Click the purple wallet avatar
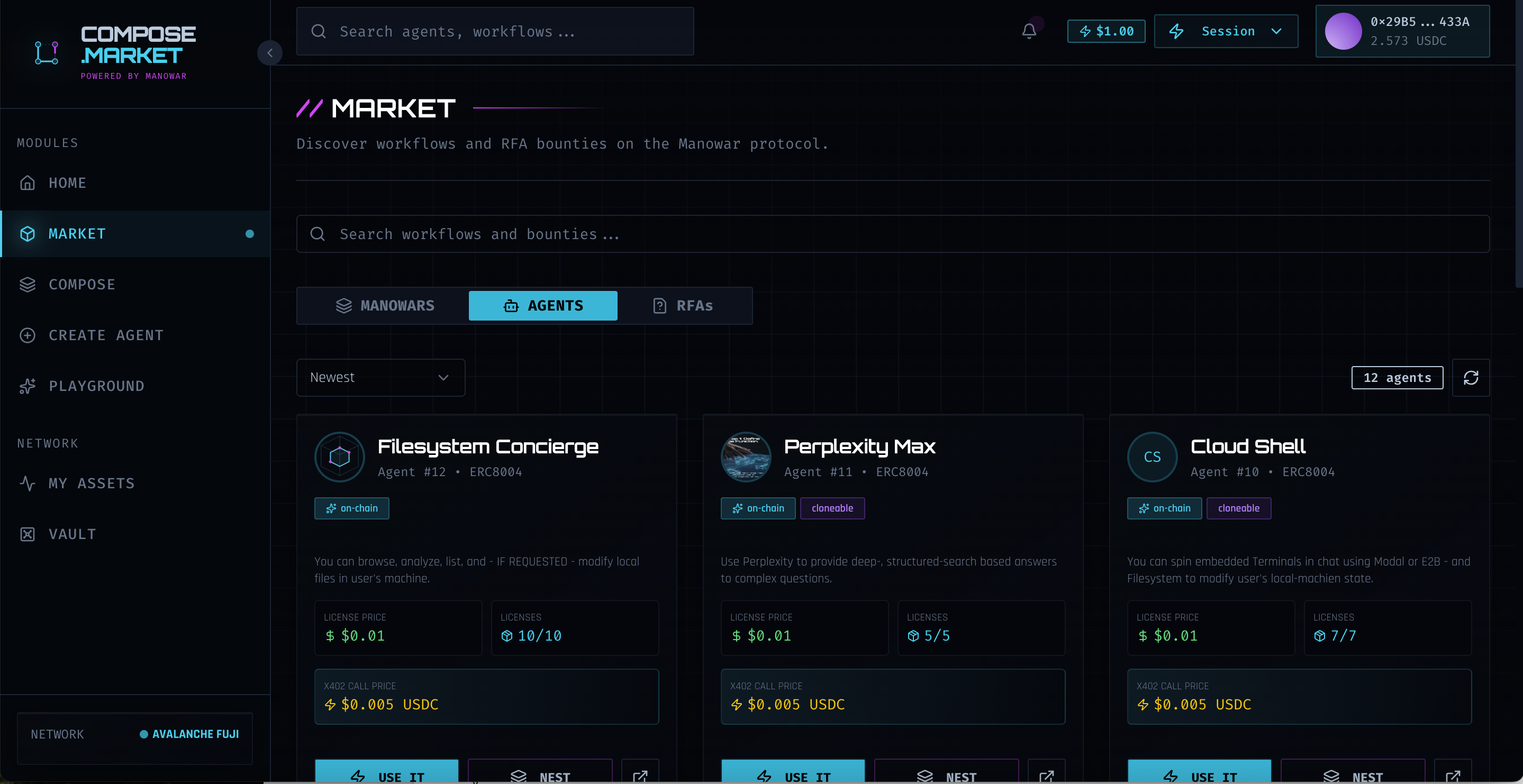 [1343, 31]
